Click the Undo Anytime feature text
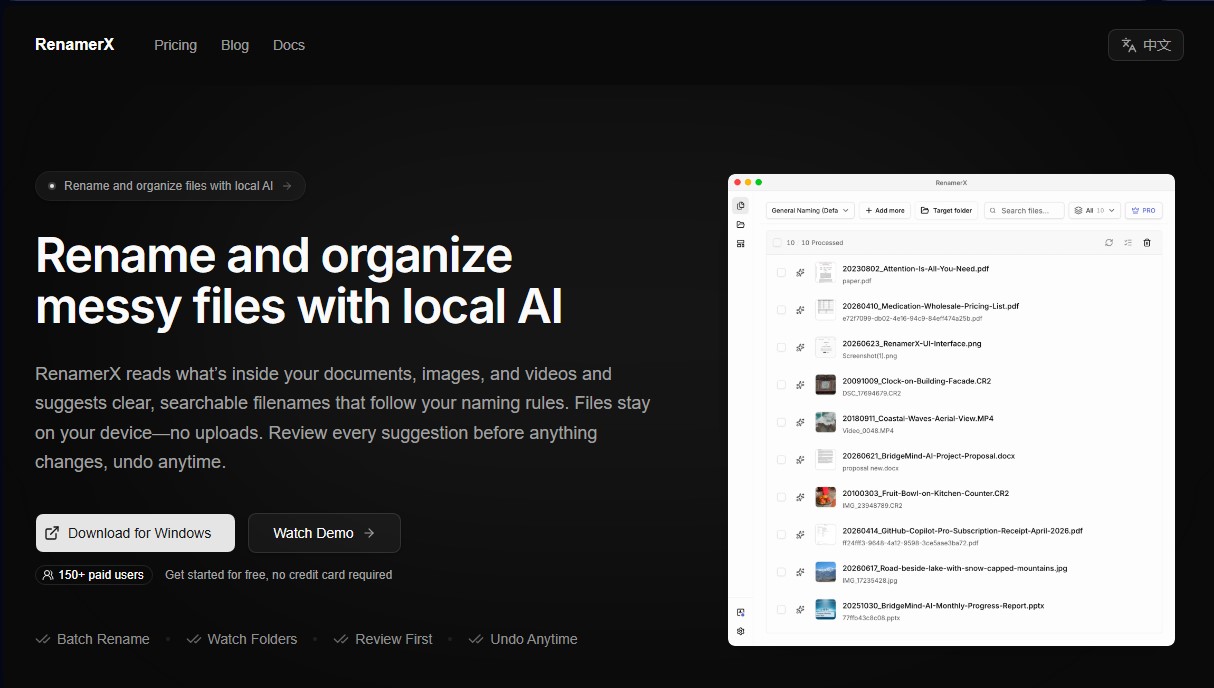The image size is (1214, 688). pyautogui.click(x=534, y=639)
